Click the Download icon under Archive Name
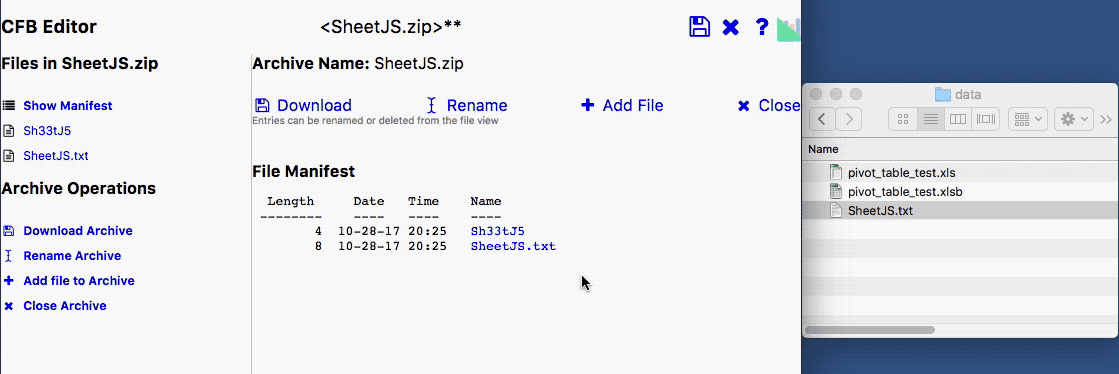This screenshot has height=374, width=1119. [262, 106]
